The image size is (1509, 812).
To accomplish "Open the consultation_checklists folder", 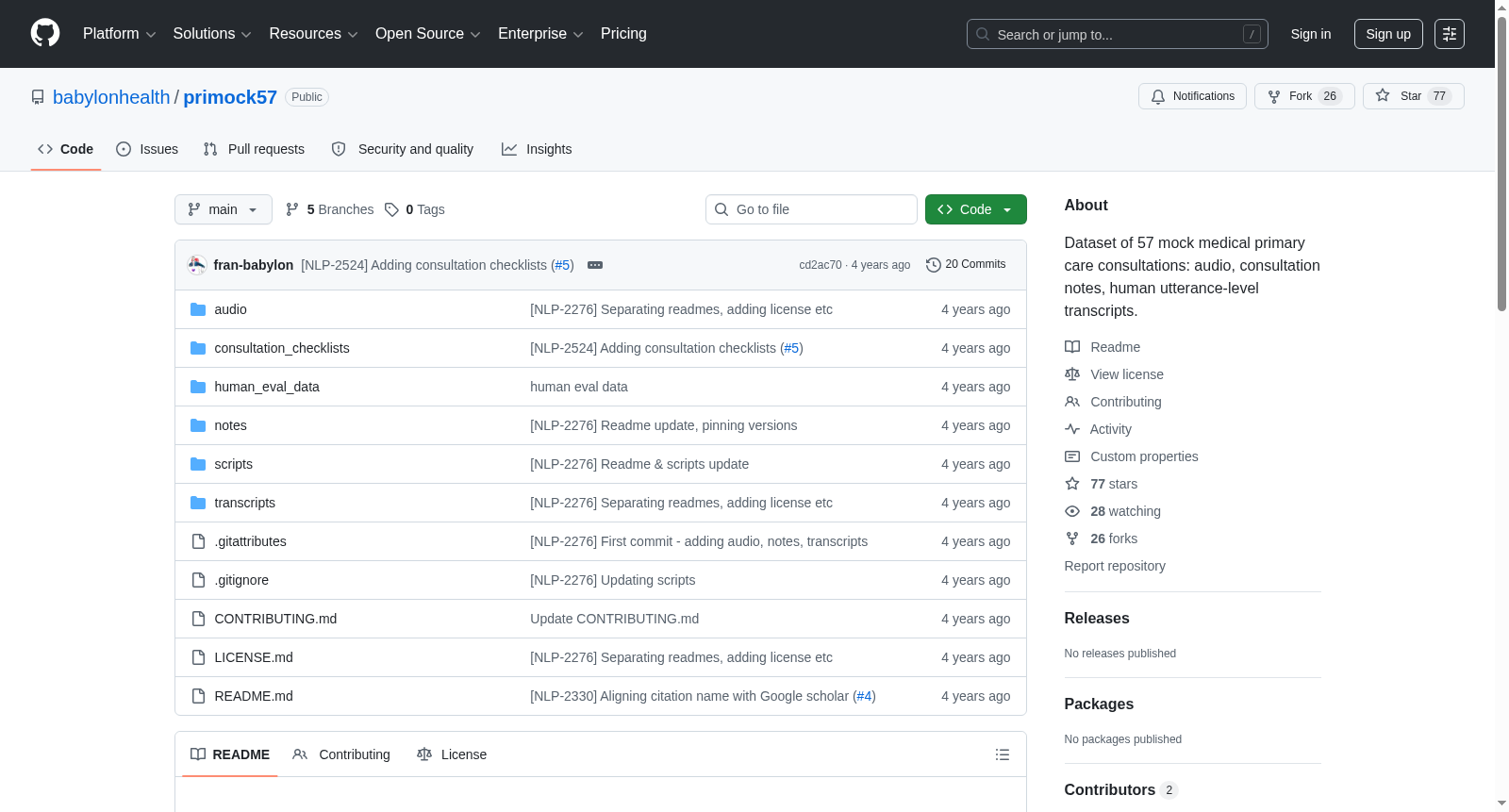I will click(282, 348).
